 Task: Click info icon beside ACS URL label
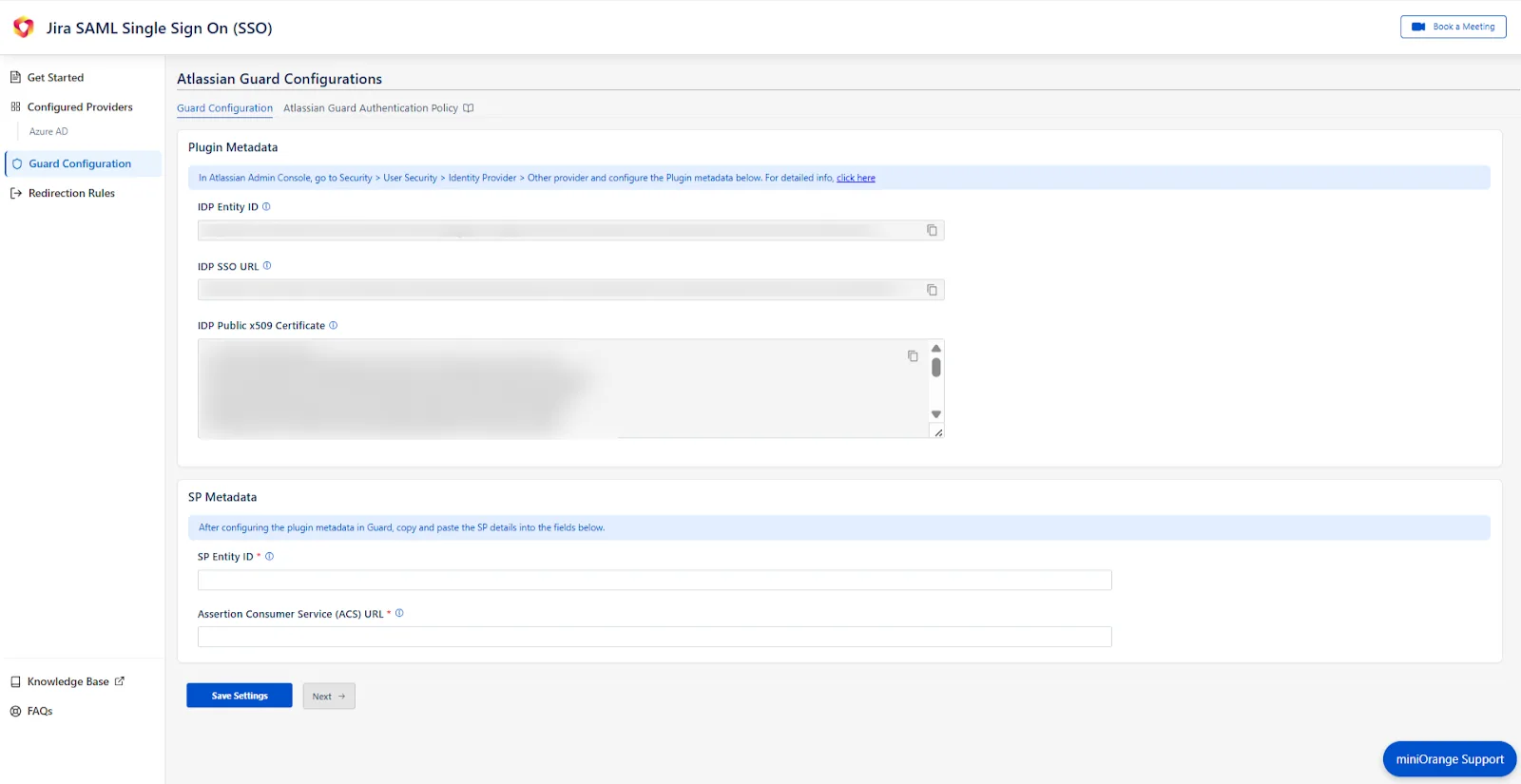[x=399, y=613]
